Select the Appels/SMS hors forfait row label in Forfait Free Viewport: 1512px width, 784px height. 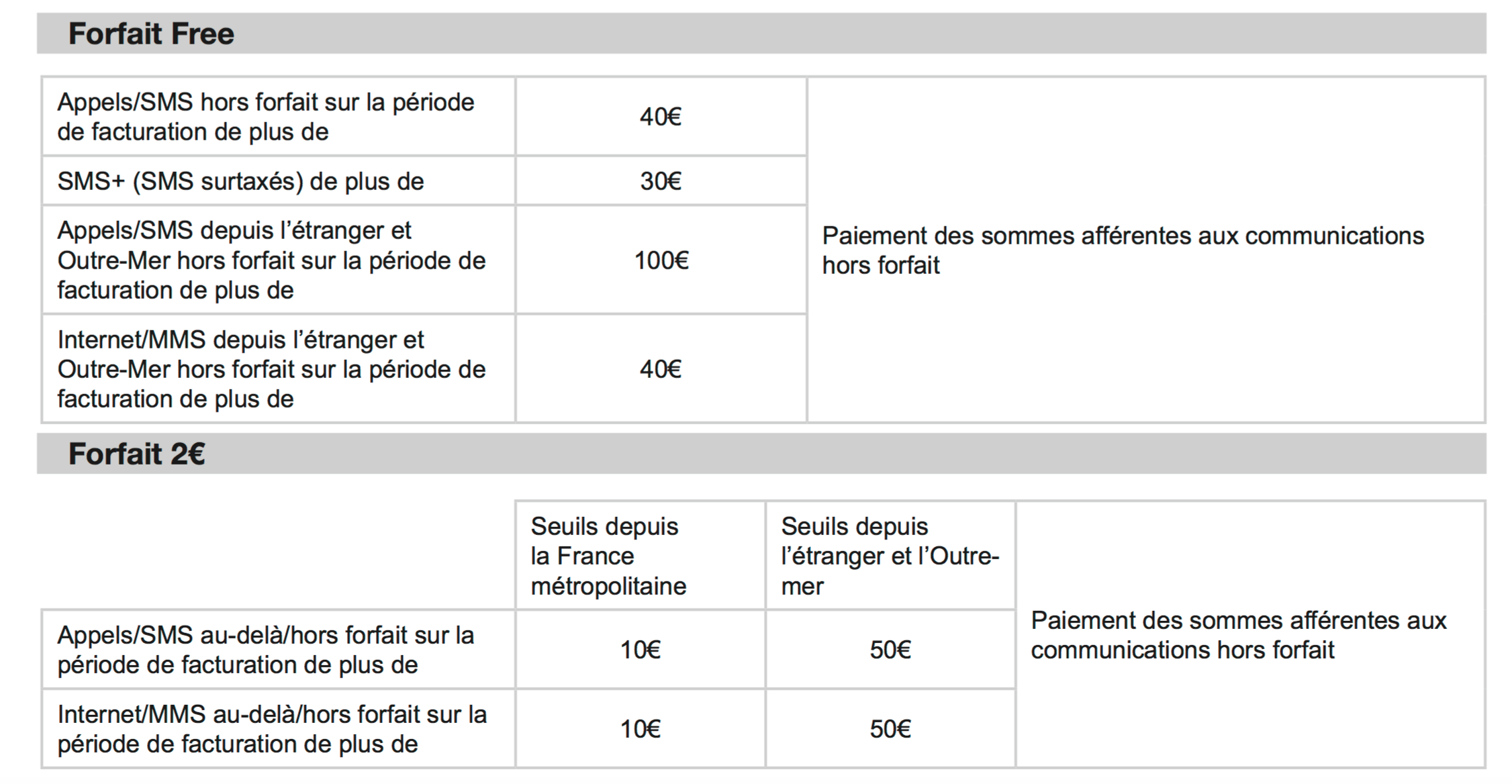(x=265, y=117)
